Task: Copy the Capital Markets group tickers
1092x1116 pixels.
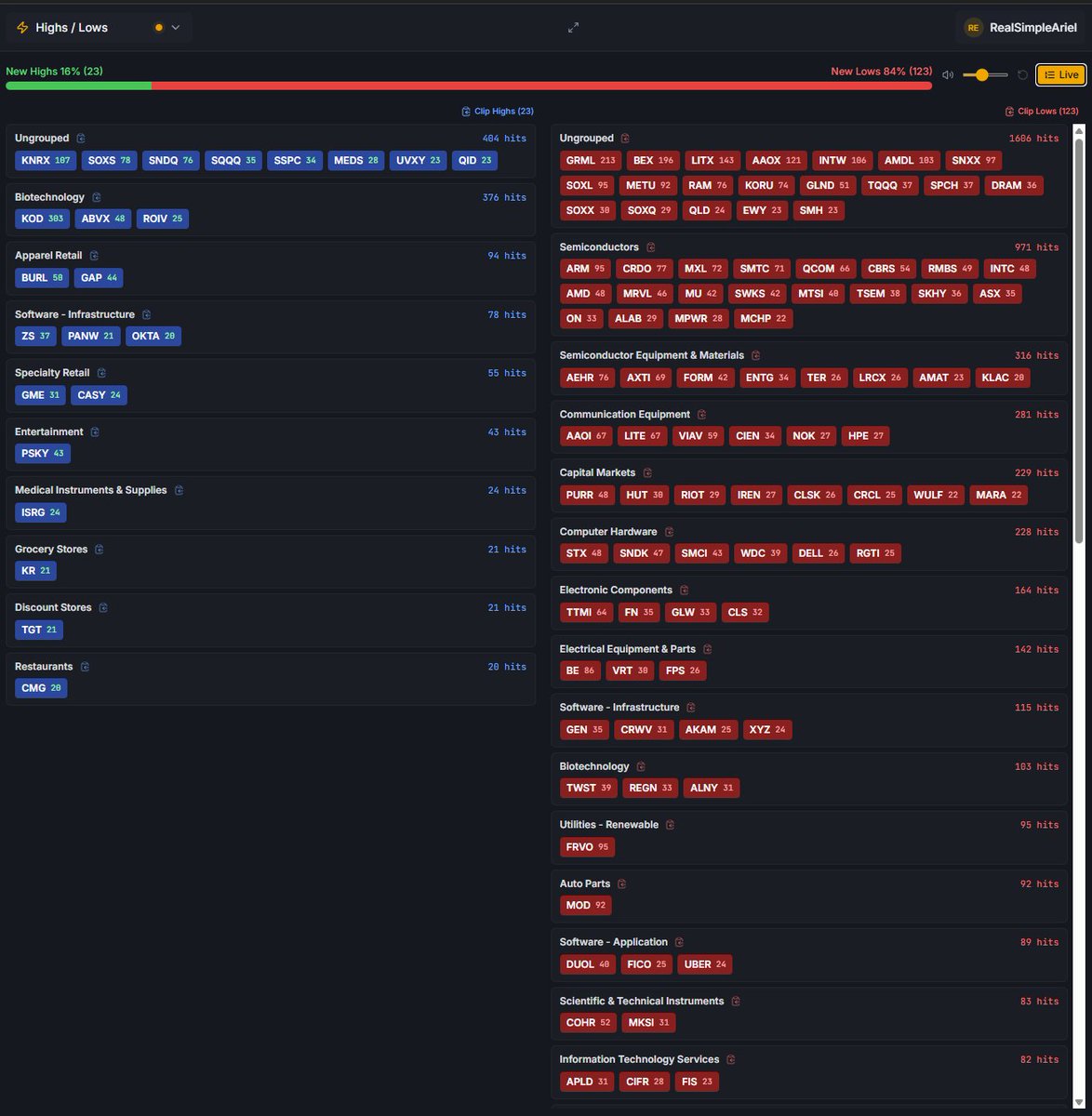Action: pyautogui.click(x=647, y=473)
